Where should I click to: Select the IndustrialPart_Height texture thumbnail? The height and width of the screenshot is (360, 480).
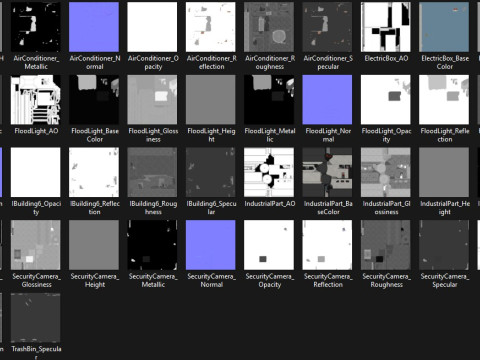coord(444,172)
